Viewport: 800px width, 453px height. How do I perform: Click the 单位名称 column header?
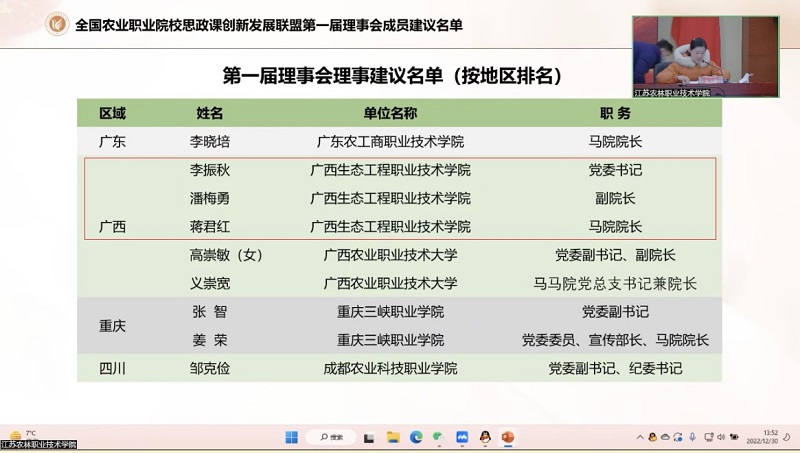click(390, 113)
